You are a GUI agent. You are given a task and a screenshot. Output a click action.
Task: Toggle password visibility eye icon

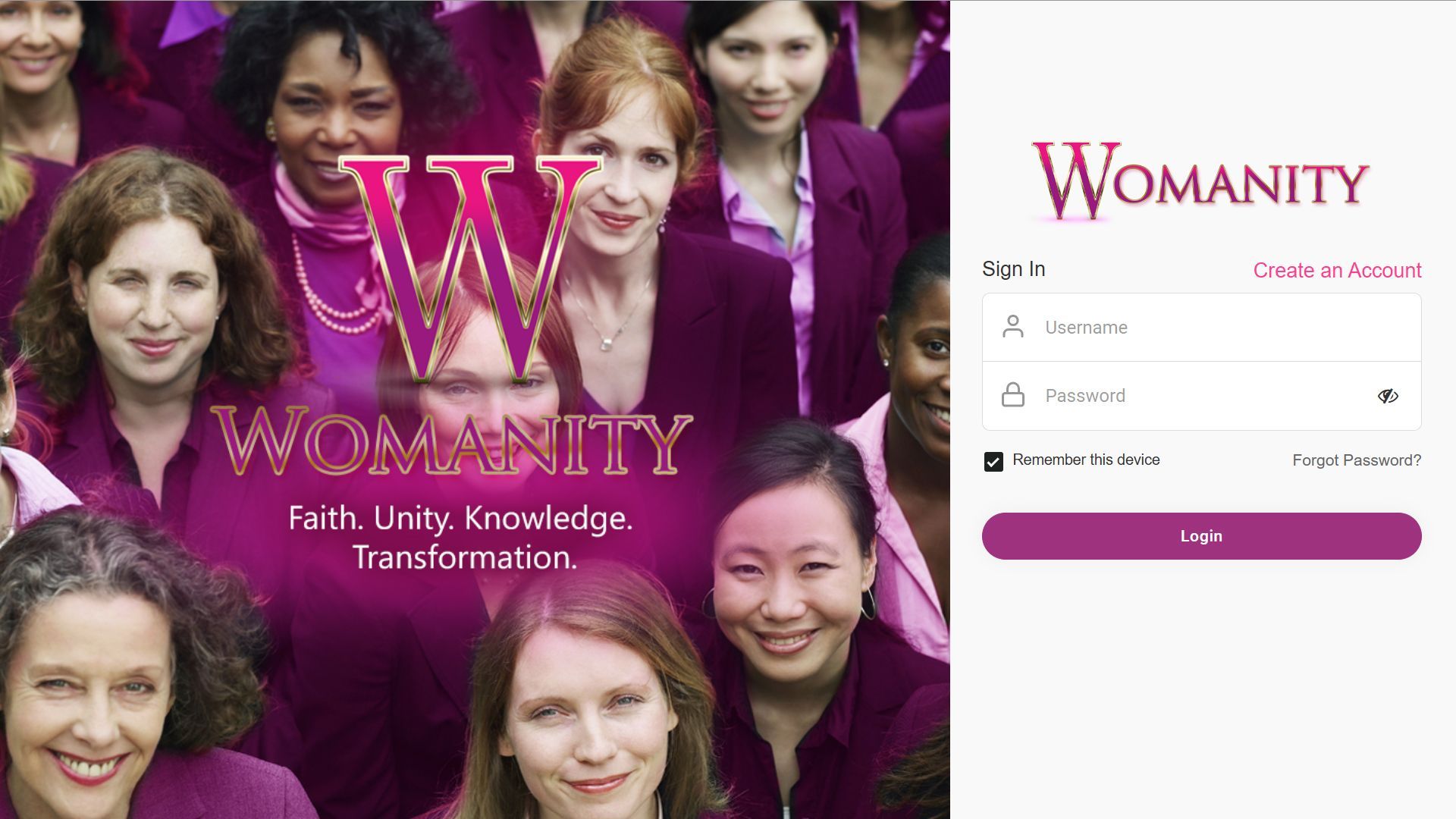(x=1388, y=396)
